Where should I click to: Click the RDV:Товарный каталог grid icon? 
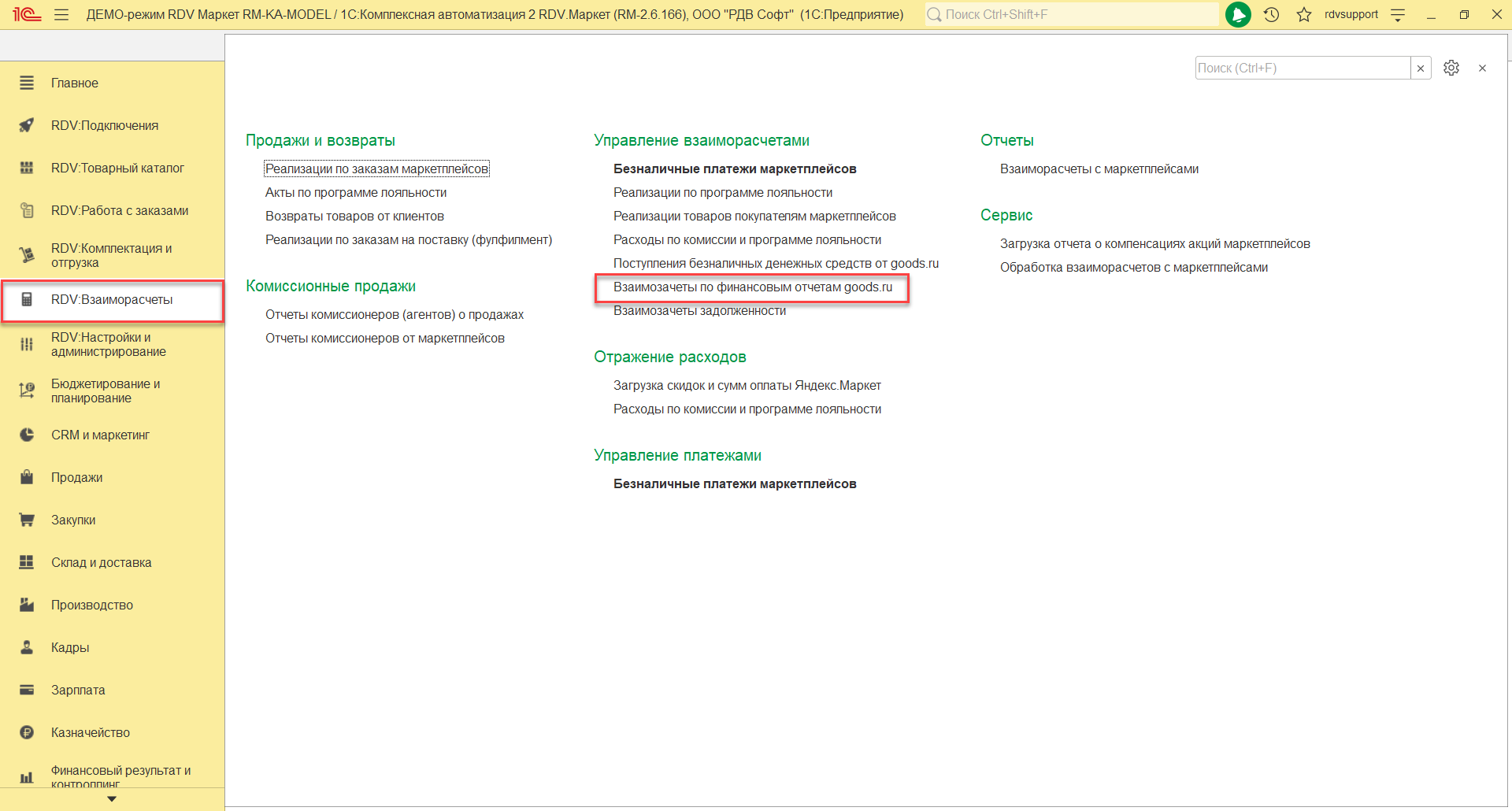pos(27,168)
